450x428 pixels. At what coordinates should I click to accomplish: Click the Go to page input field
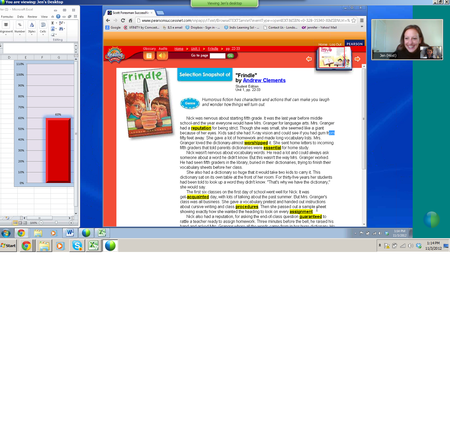pyautogui.click(x=218, y=56)
